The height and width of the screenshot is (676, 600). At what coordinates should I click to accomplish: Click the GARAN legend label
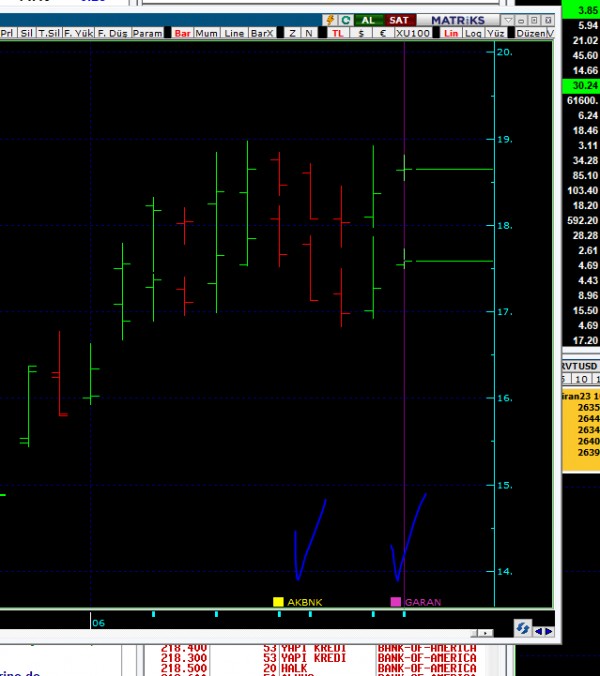pos(423,602)
